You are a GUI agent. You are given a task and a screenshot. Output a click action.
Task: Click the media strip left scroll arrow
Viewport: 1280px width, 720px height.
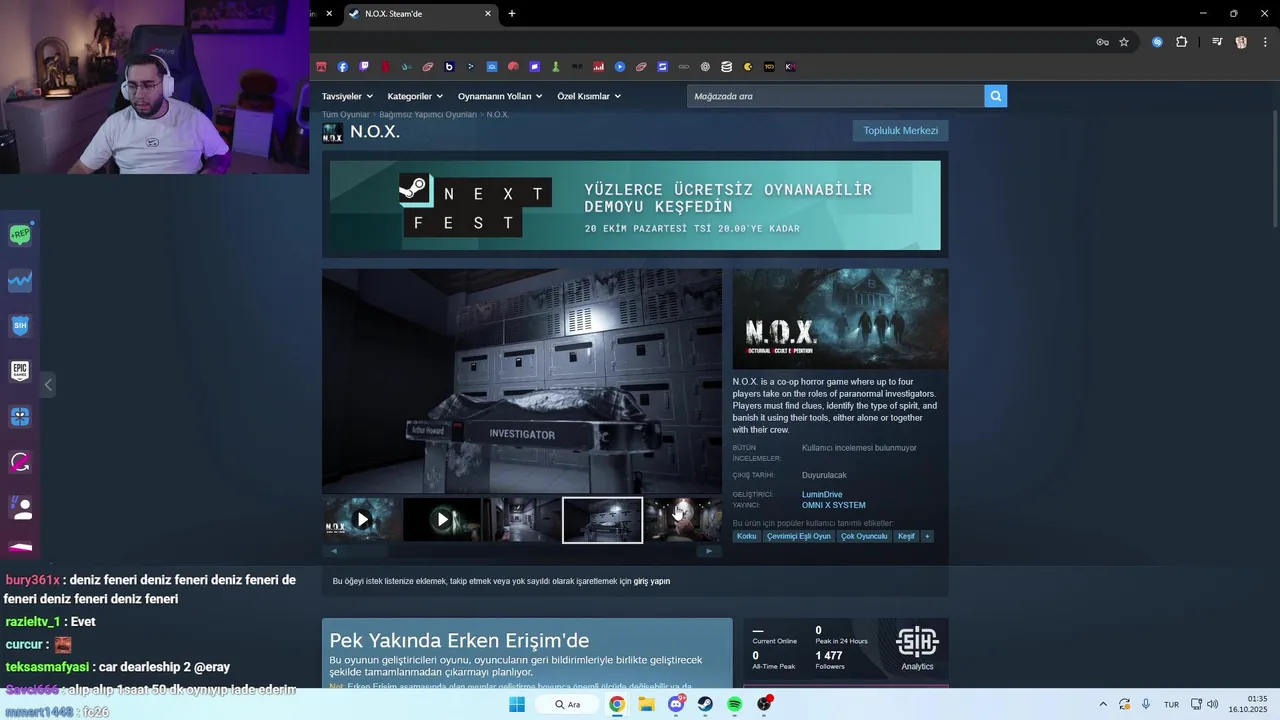334,551
